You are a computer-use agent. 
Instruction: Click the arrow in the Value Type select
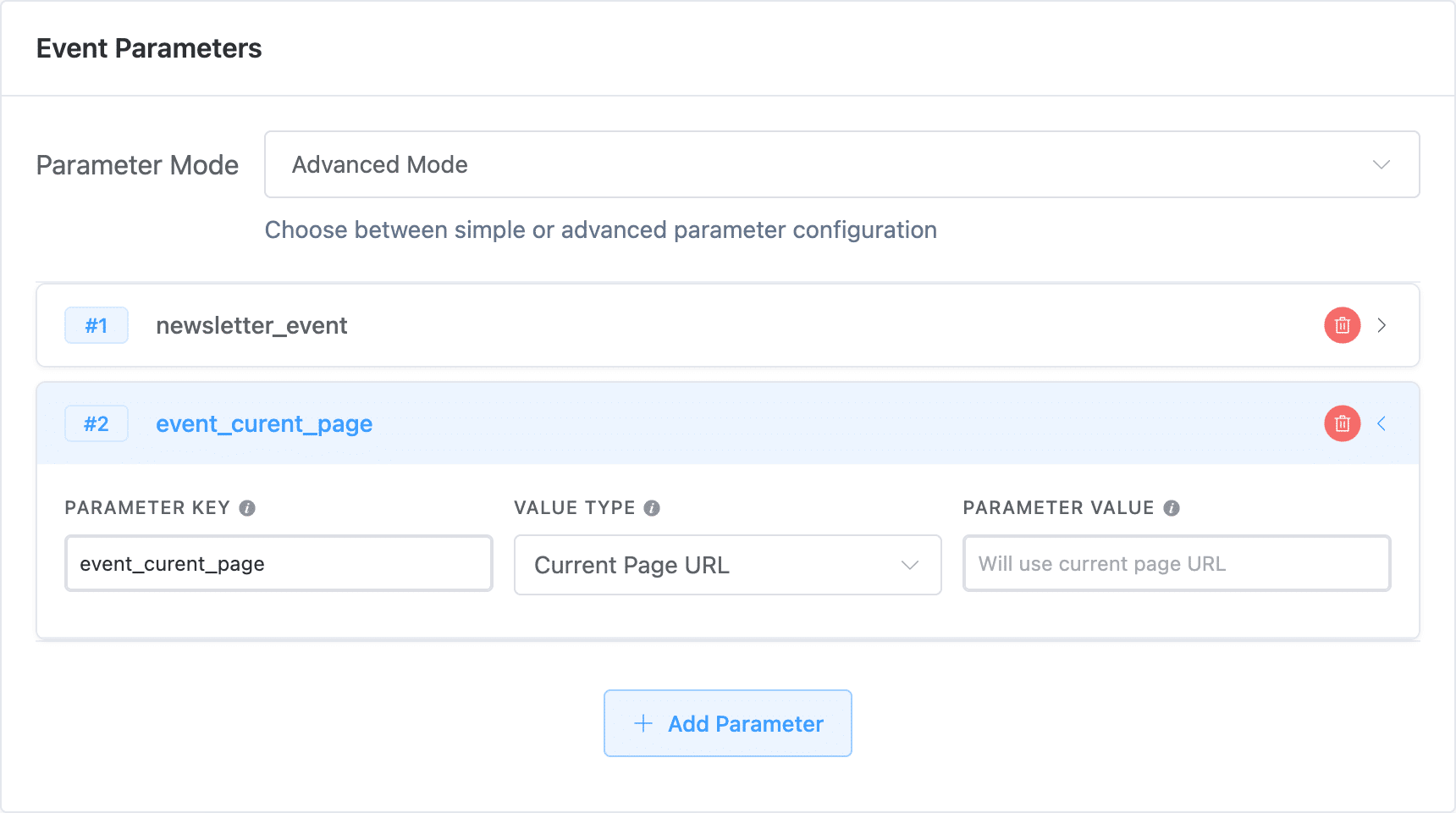(x=910, y=565)
